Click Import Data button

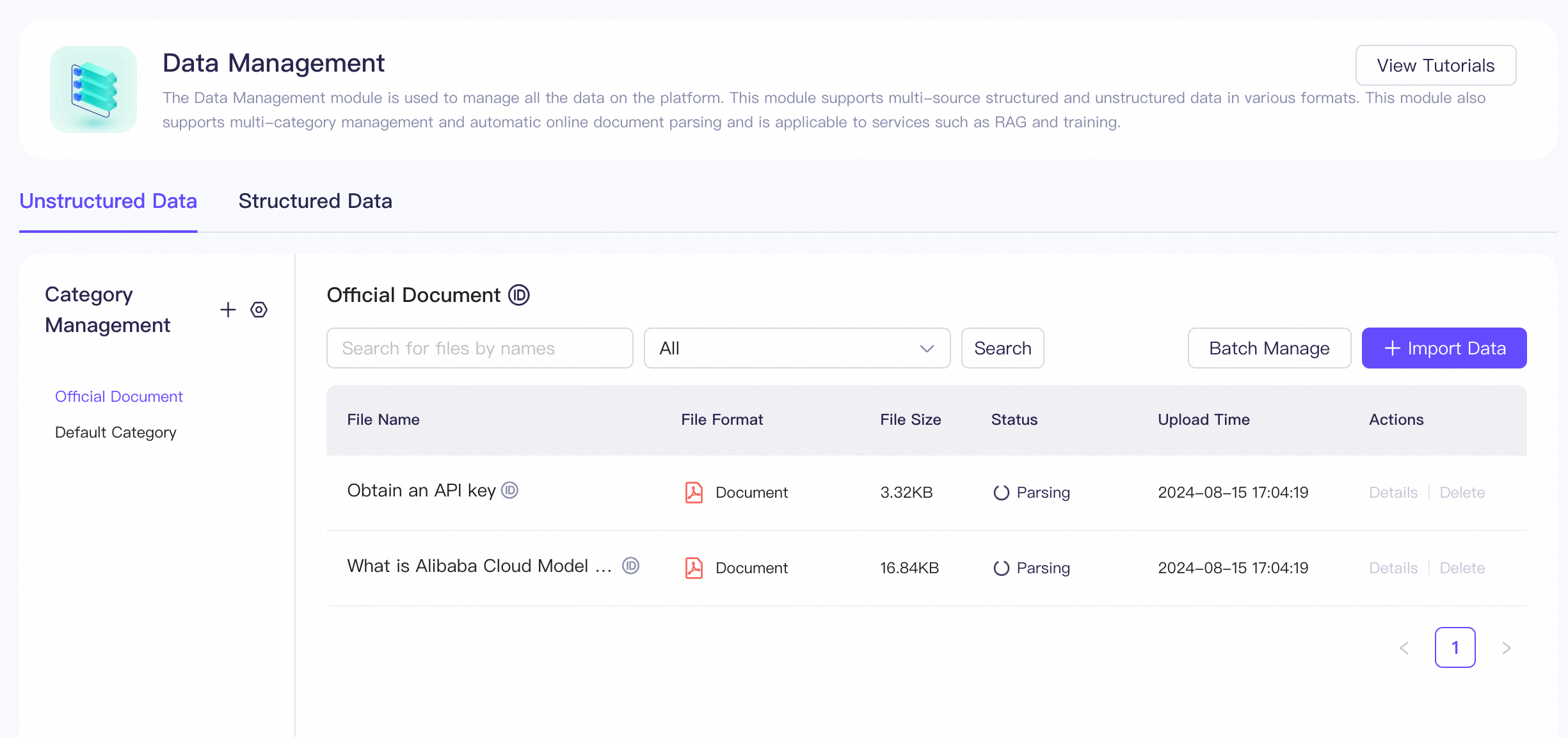(x=1444, y=348)
